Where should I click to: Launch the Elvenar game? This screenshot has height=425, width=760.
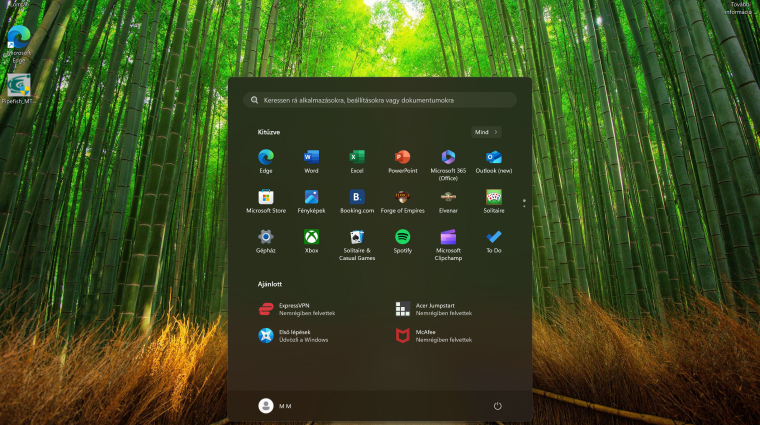tap(448, 202)
